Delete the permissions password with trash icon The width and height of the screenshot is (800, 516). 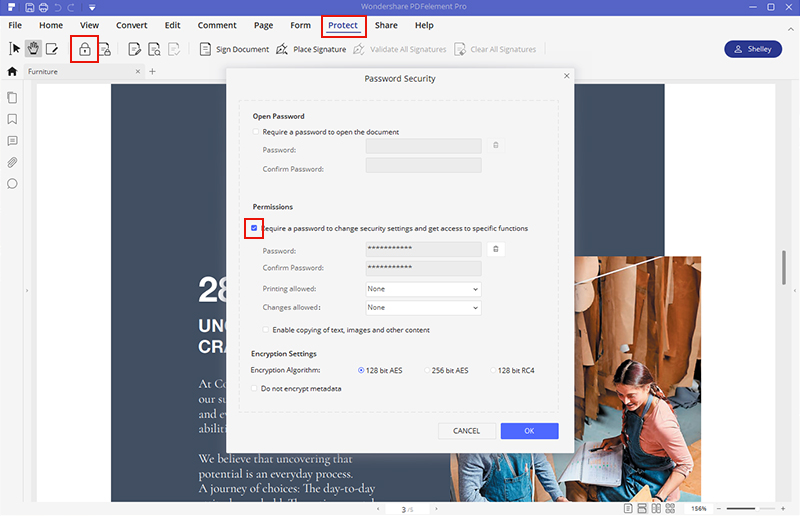(x=496, y=249)
